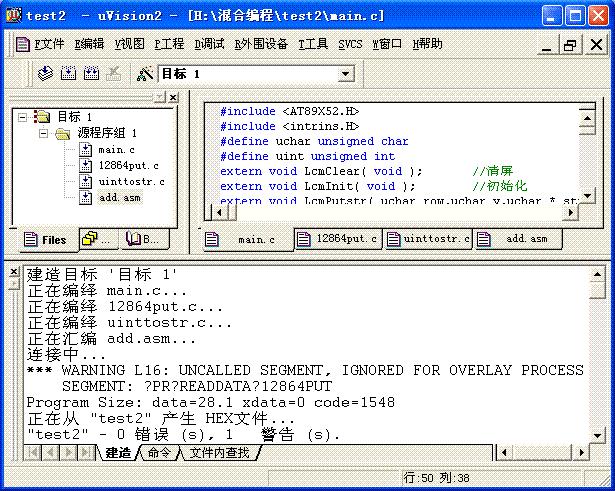Switch to uinttostr.c editor tab
This screenshot has width=615, height=491.
point(428,238)
